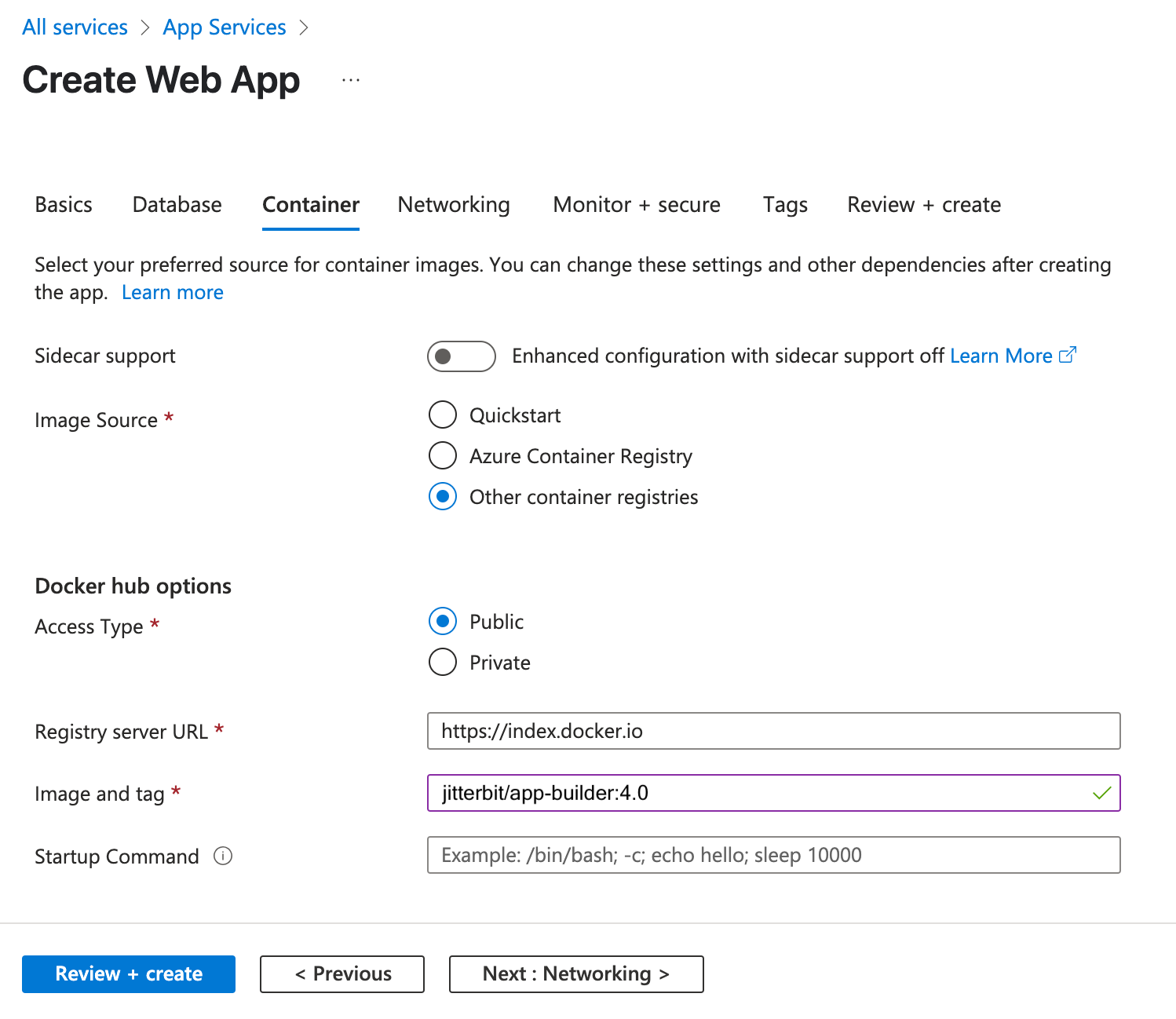
Task: Click the external link icon after Learn More
Action: 1067,356
